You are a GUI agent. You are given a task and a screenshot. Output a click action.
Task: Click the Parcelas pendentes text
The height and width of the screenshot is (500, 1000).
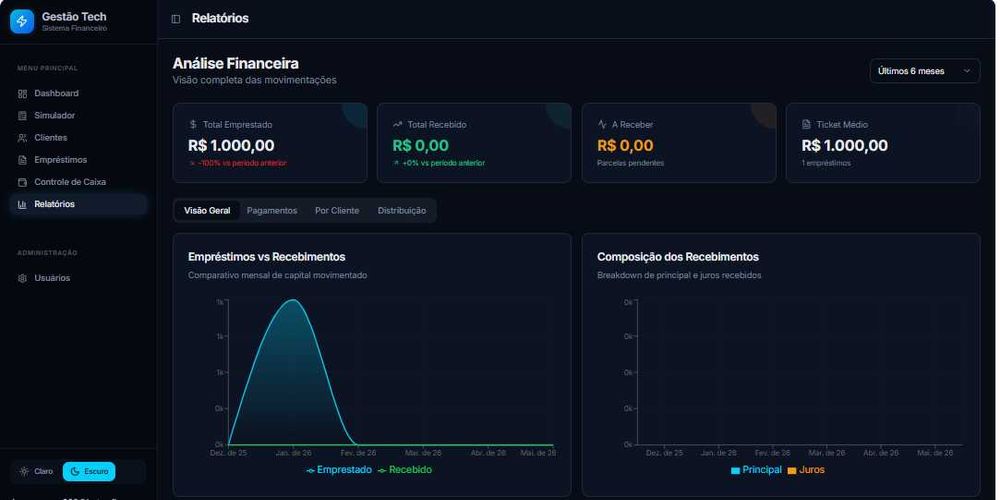coord(631,163)
